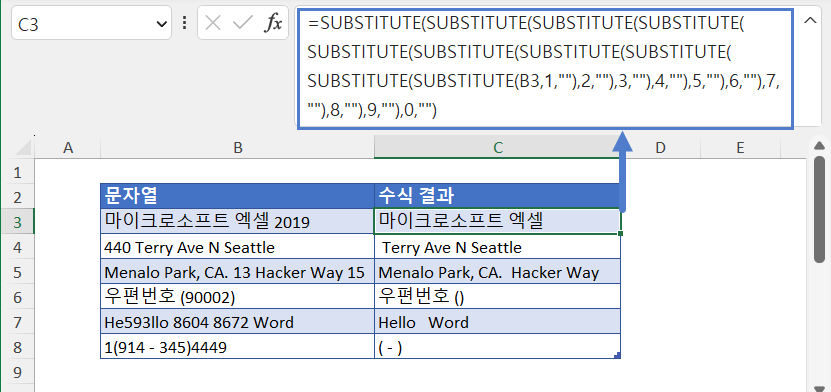
Task: Select row 3 header
Action: (17, 221)
